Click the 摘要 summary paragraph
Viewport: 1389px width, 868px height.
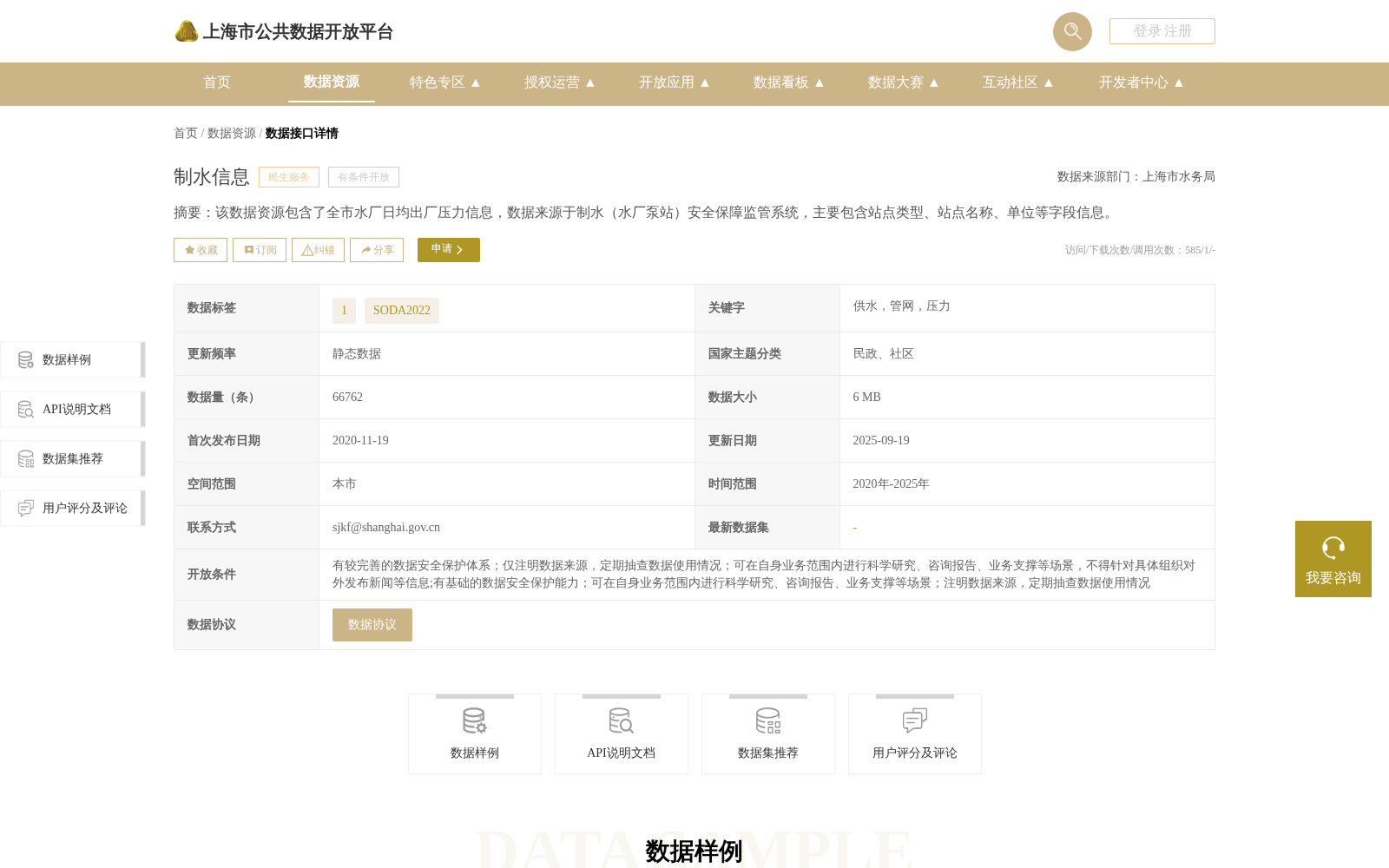coord(645,213)
